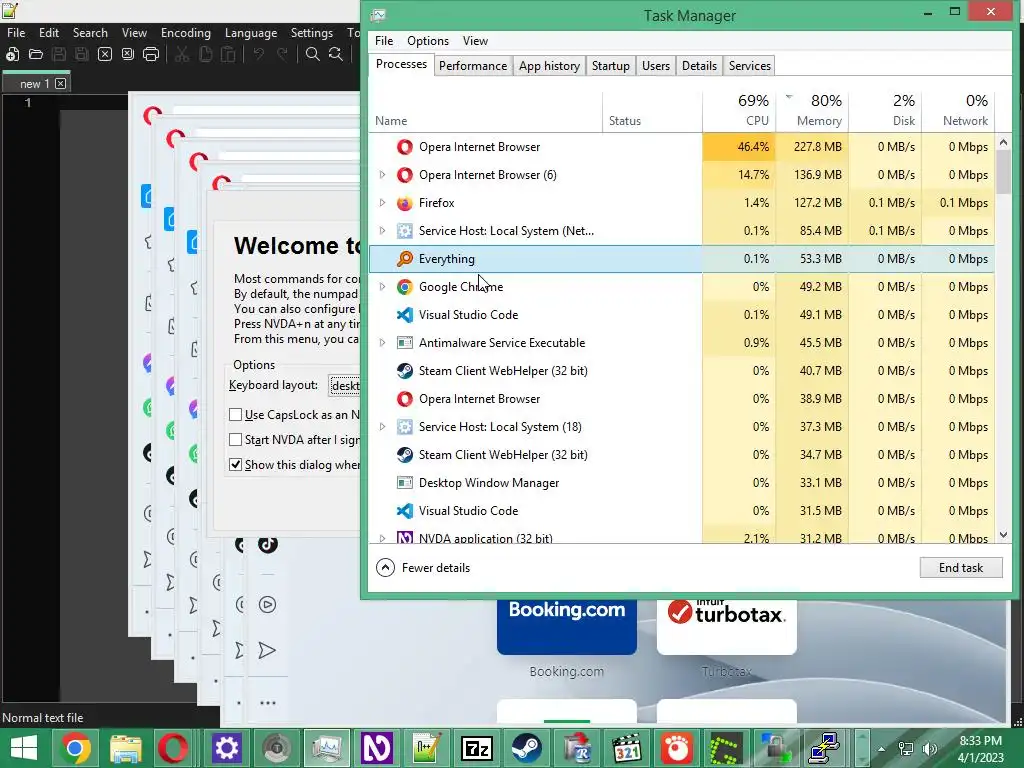This screenshot has height=768, width=1024.
Task: Open the TurboTax speed dial tile
Action: pos(726,627)
